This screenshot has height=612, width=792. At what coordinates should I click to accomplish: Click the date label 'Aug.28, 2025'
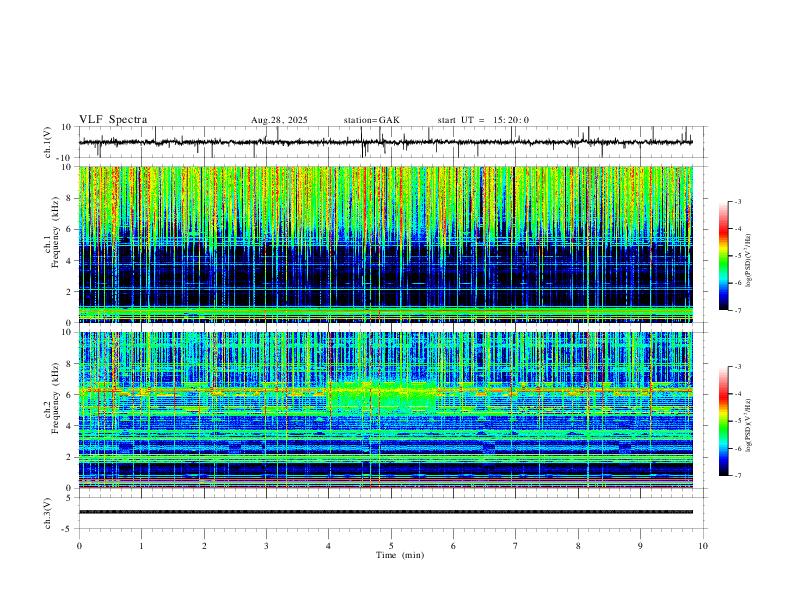pos(279,120)
